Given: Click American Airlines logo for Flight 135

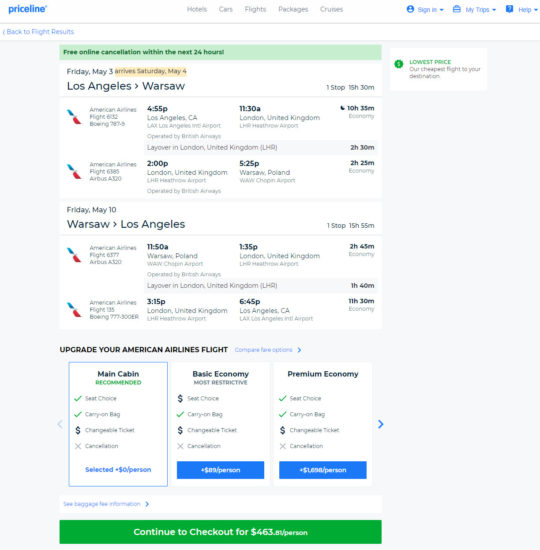Looking at the screenshot, I should [74, 309].
